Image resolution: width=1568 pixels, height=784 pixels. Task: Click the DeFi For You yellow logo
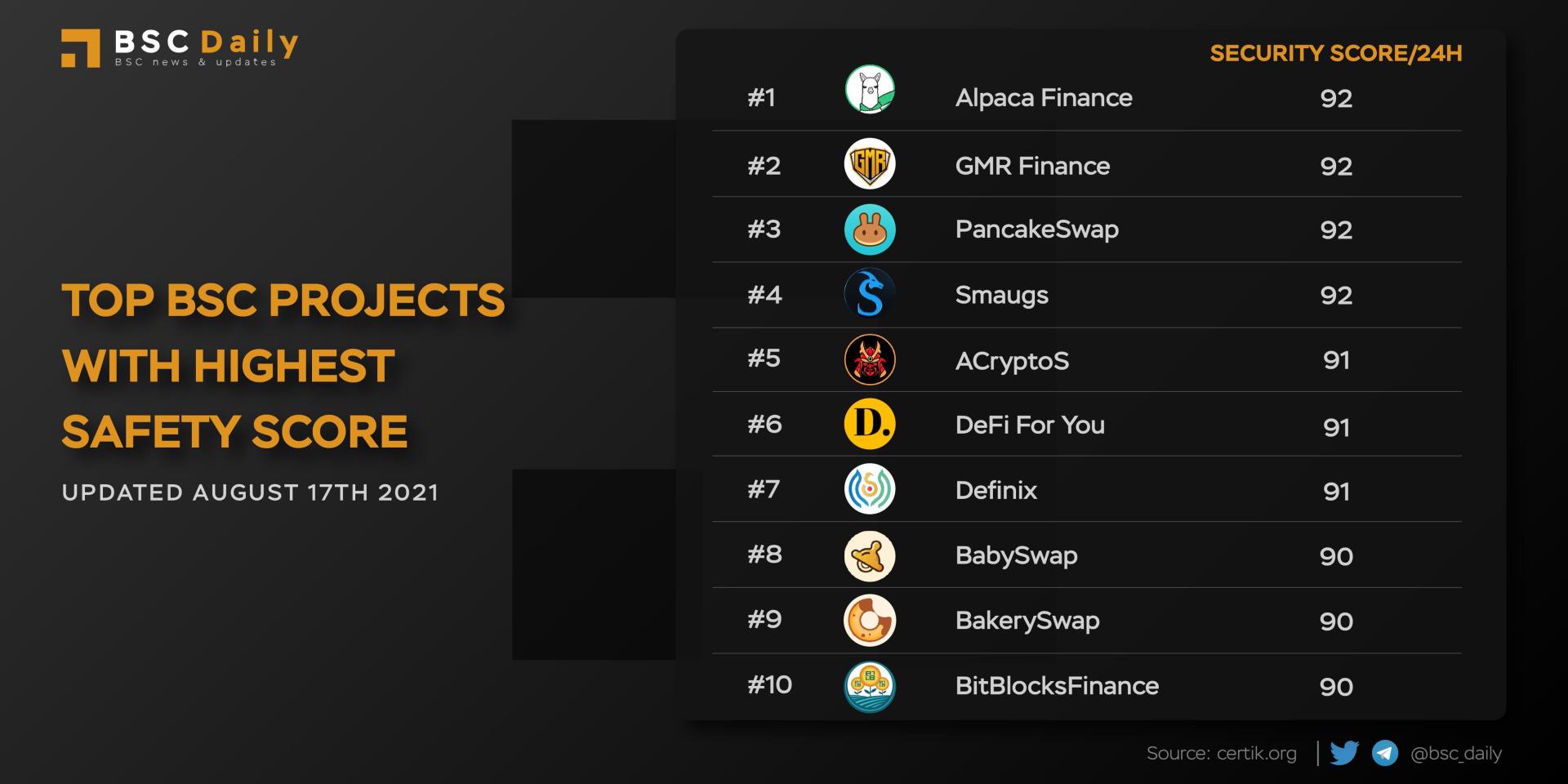(x=870, y=424)
